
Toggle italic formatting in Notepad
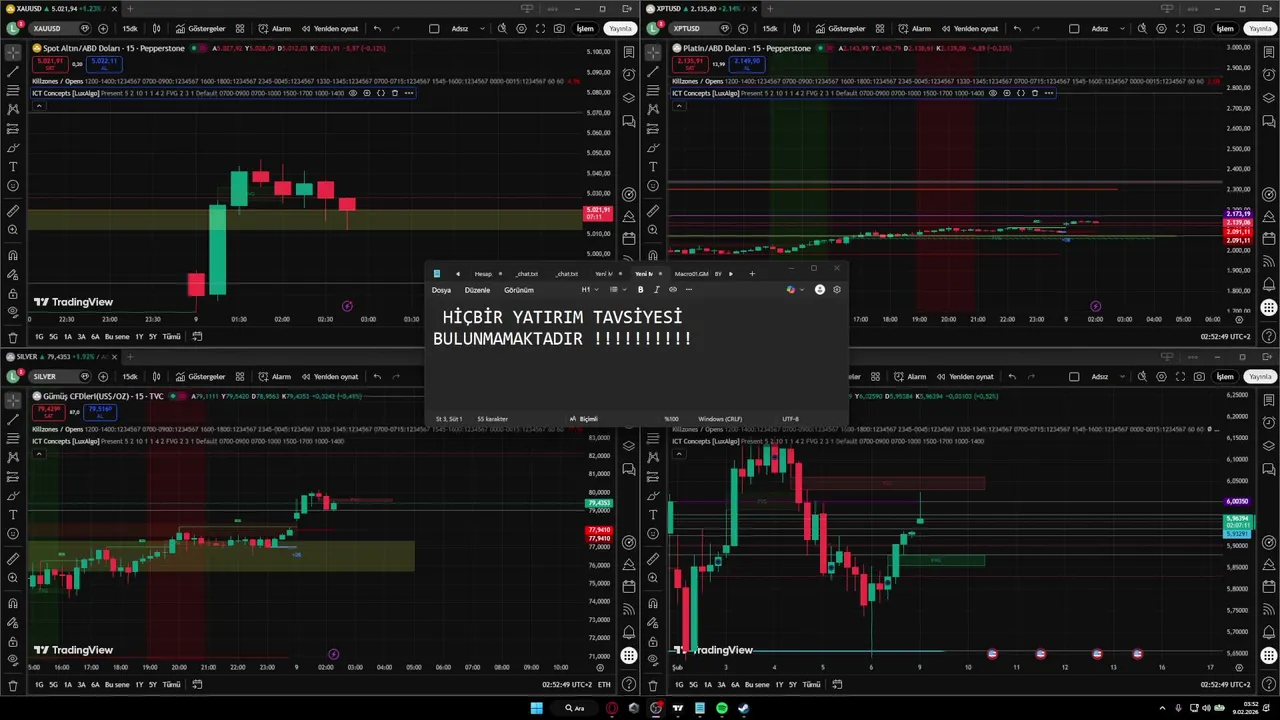pyautogui.click(x=657, y=290)
